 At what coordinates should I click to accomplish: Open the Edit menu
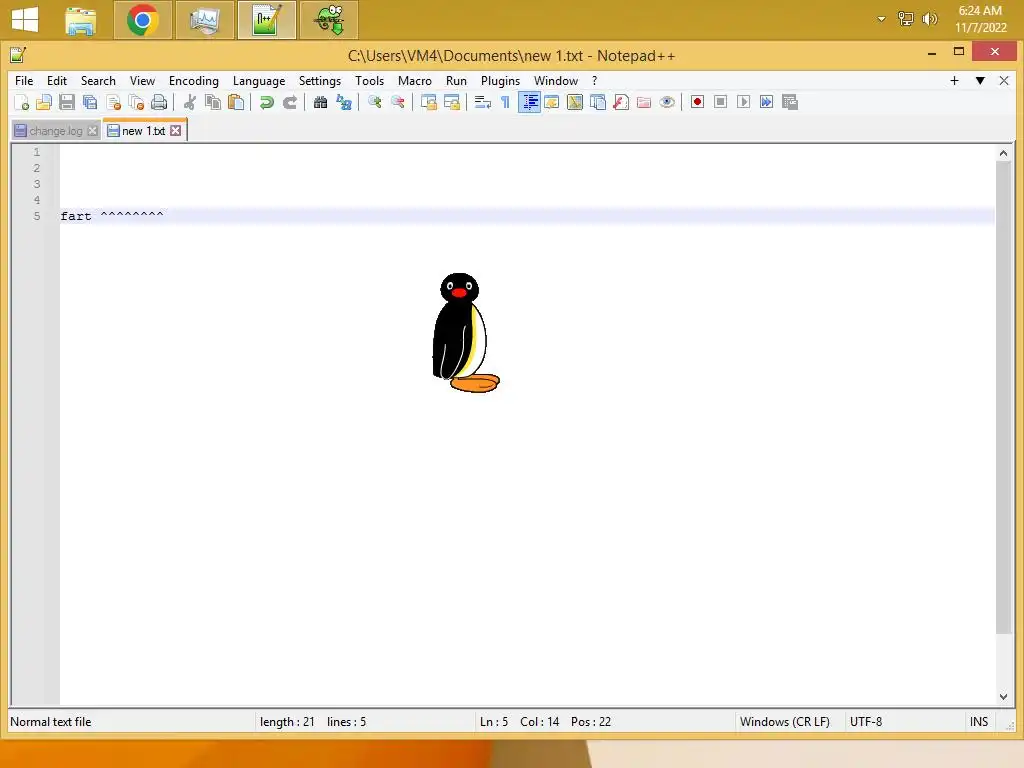57,81
